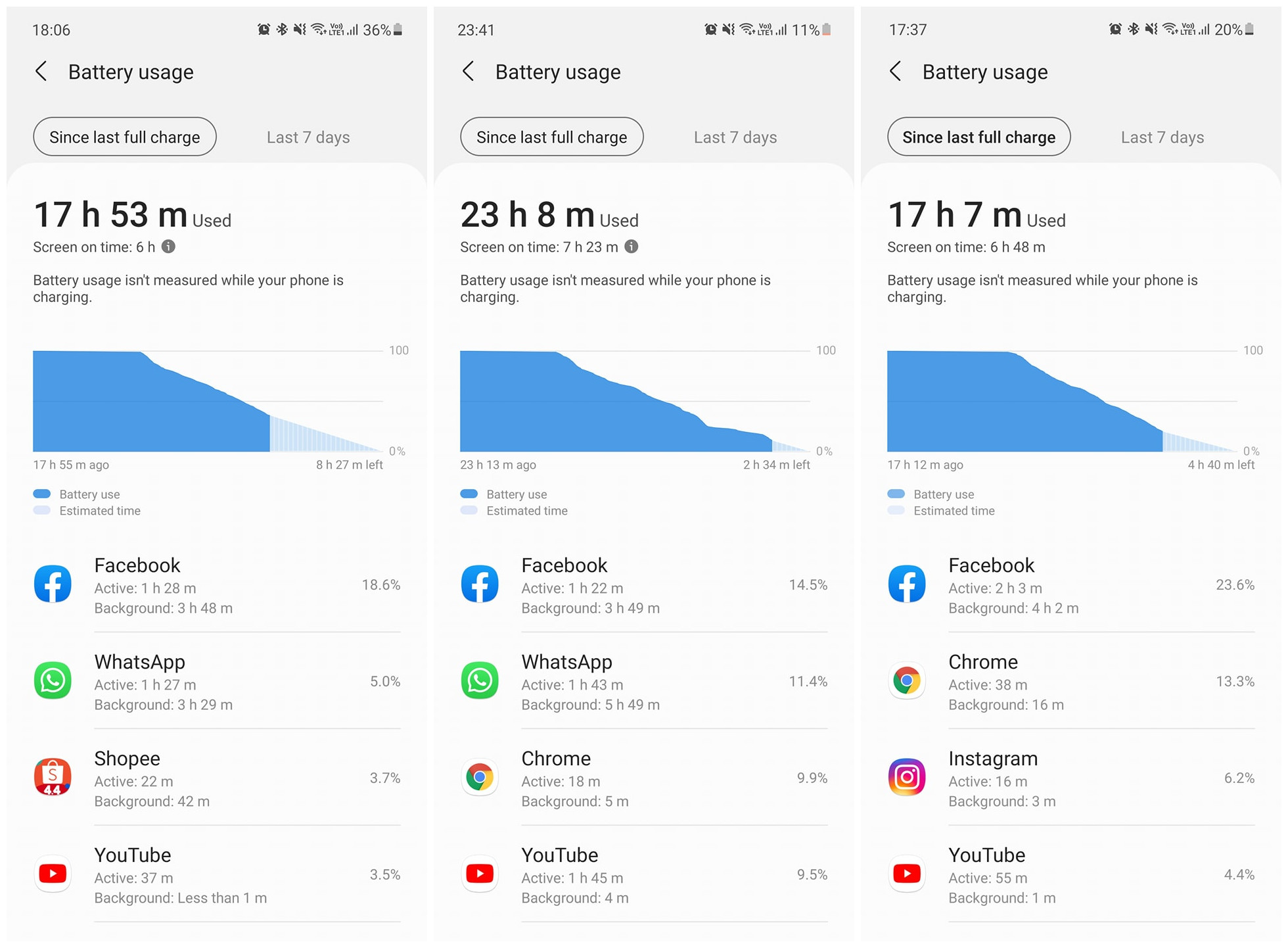Viewport: 1288px width, 948px height.
Task: Open Shopee app from battery list
Action: [214, 784]
